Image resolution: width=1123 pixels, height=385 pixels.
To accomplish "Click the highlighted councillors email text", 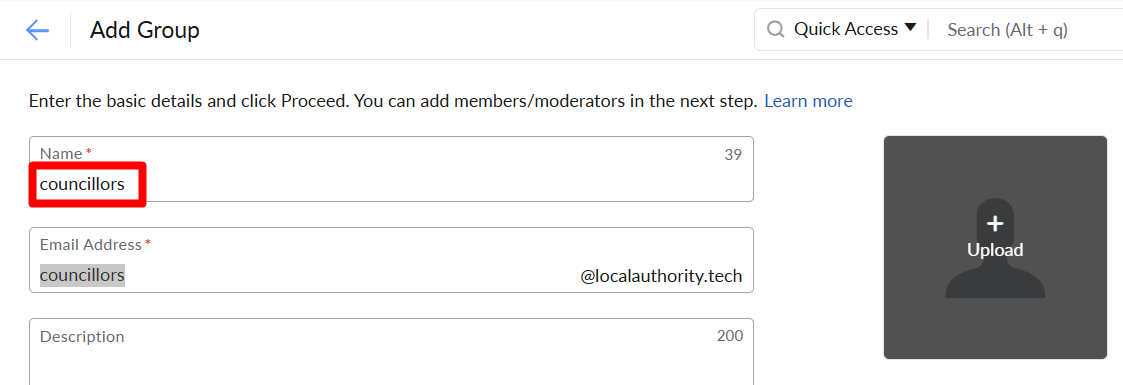I will click(82, 275).
